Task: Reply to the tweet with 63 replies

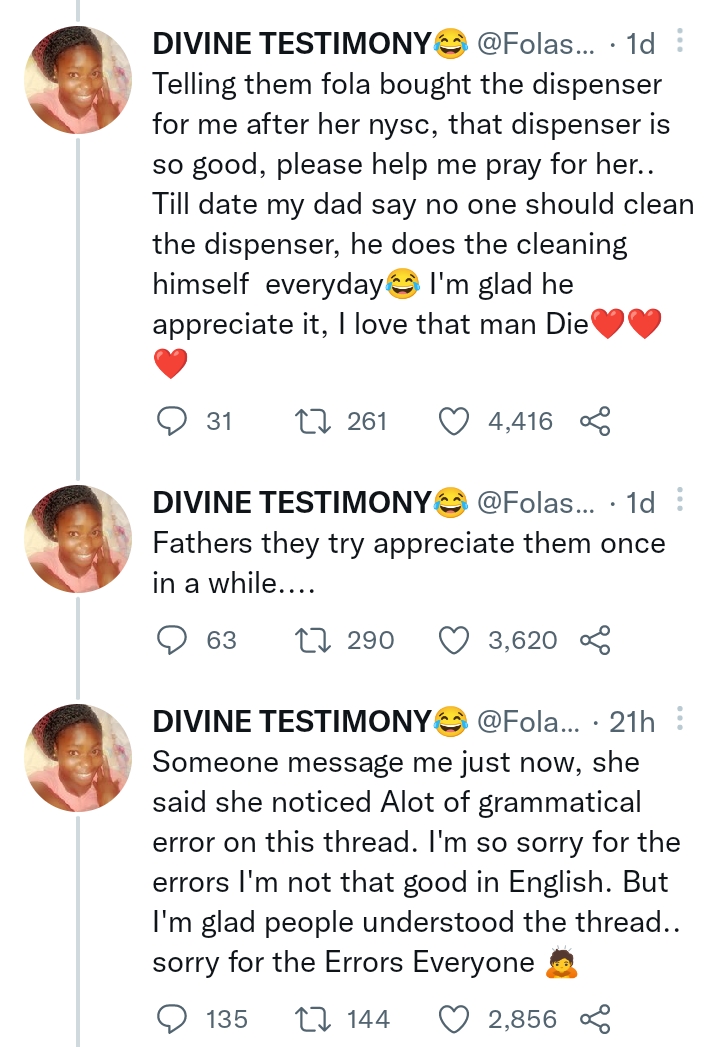Action: 173,639
